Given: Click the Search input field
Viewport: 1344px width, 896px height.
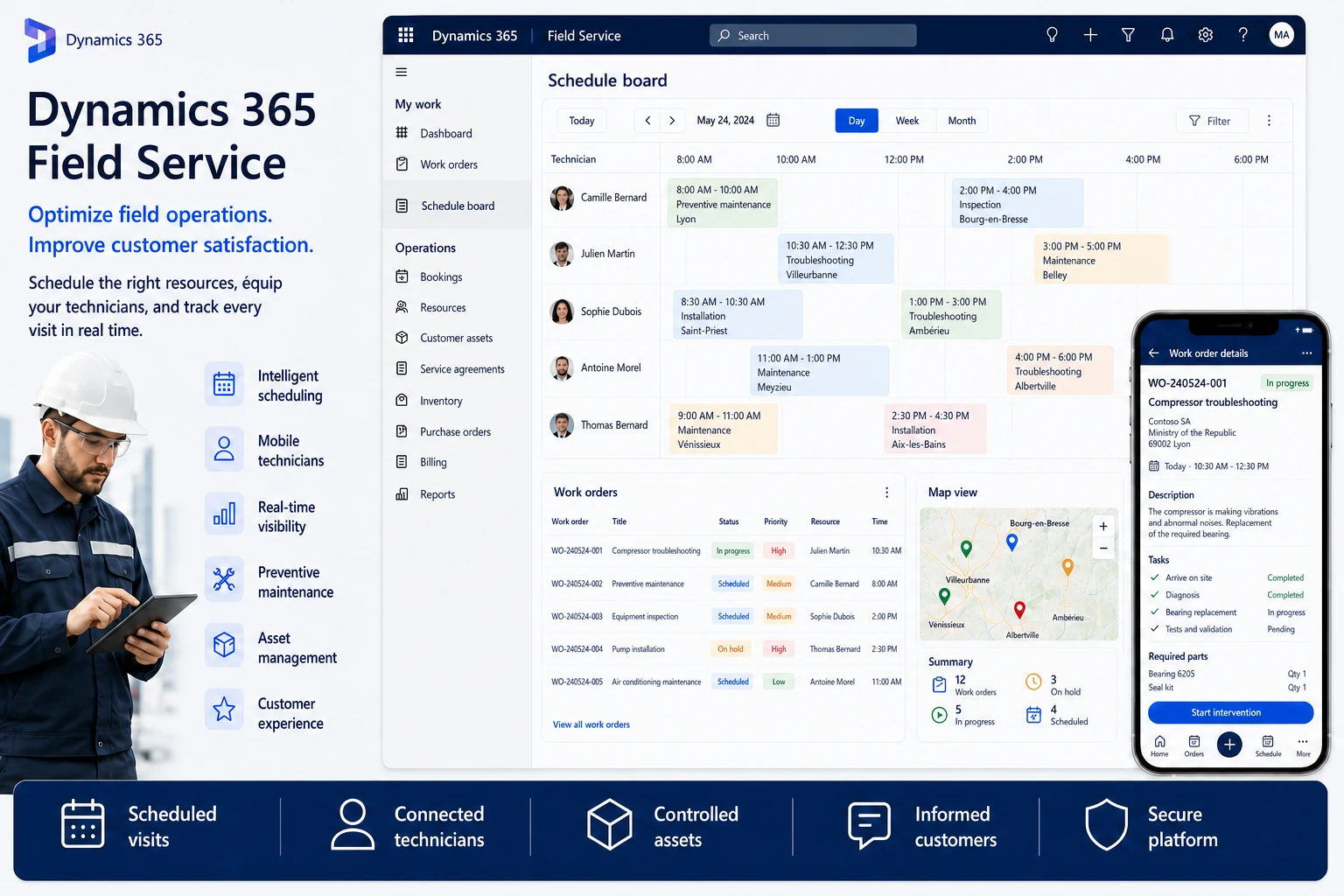Looking at the screenshot, I should tap(813, 35).
